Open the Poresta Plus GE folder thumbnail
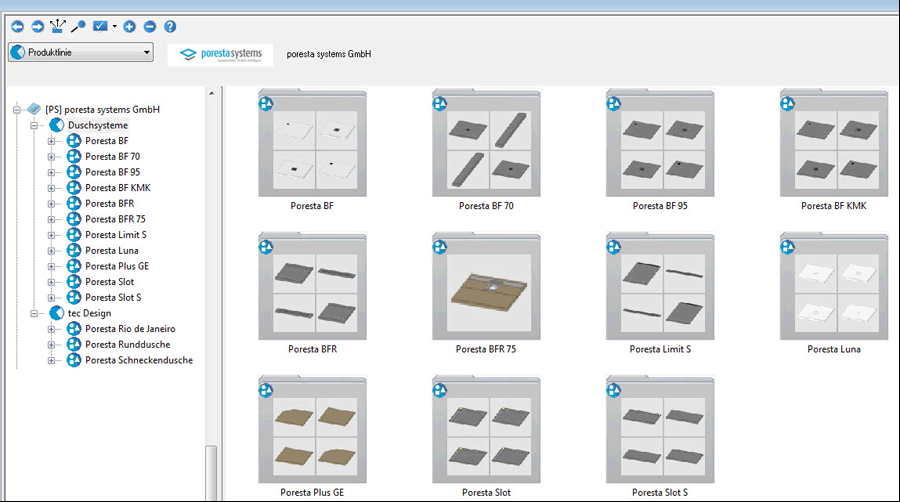 (312, 430)
